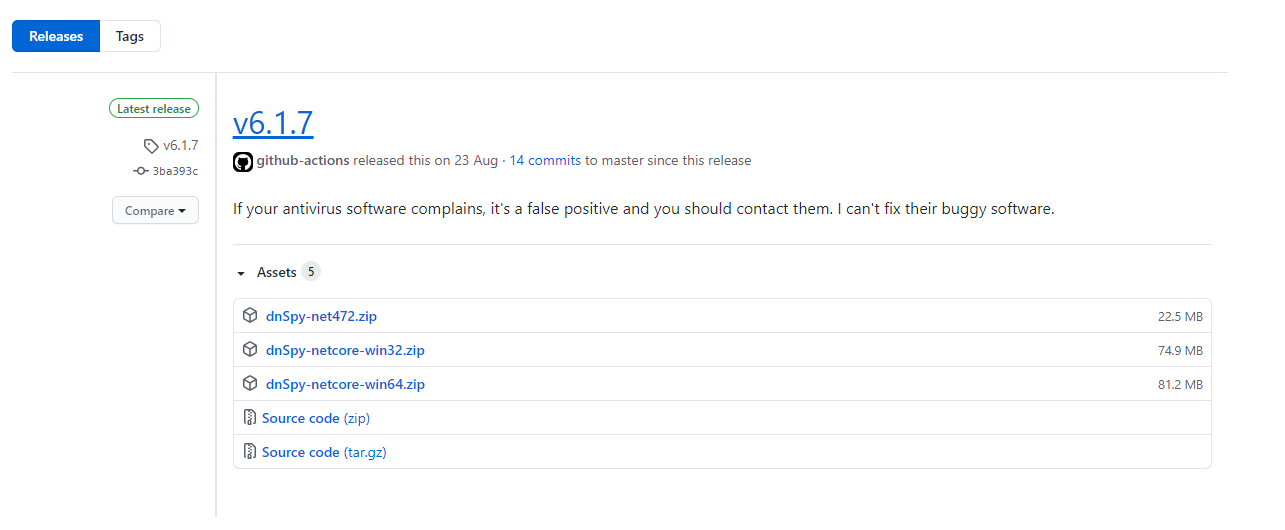Click the file icon for Source code (zip)
This screenshot has height=530, width=1285.
click(250, 418)
